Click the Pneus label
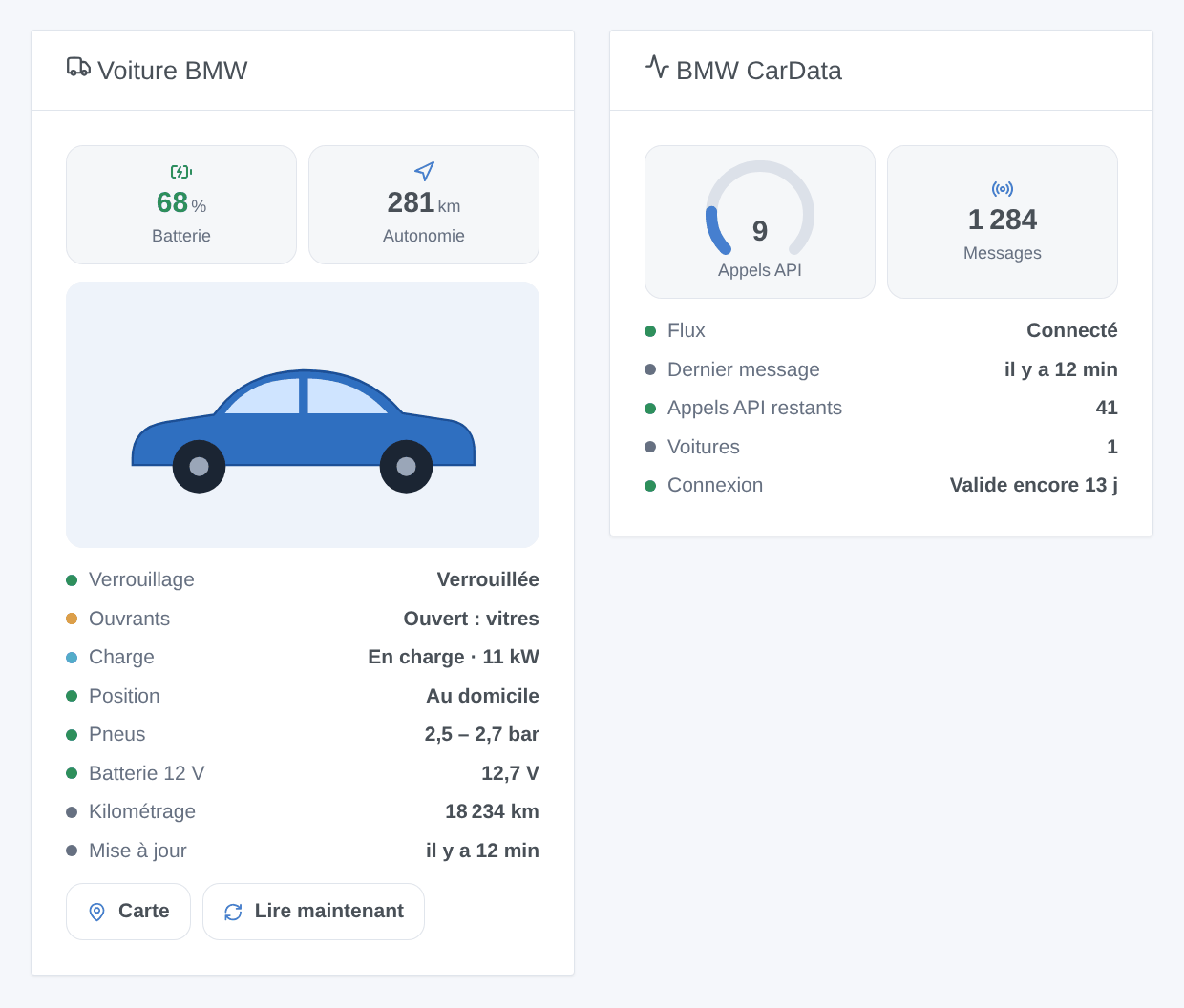The height and width of the screenshot is (1008, 1184). coord(117,734)
